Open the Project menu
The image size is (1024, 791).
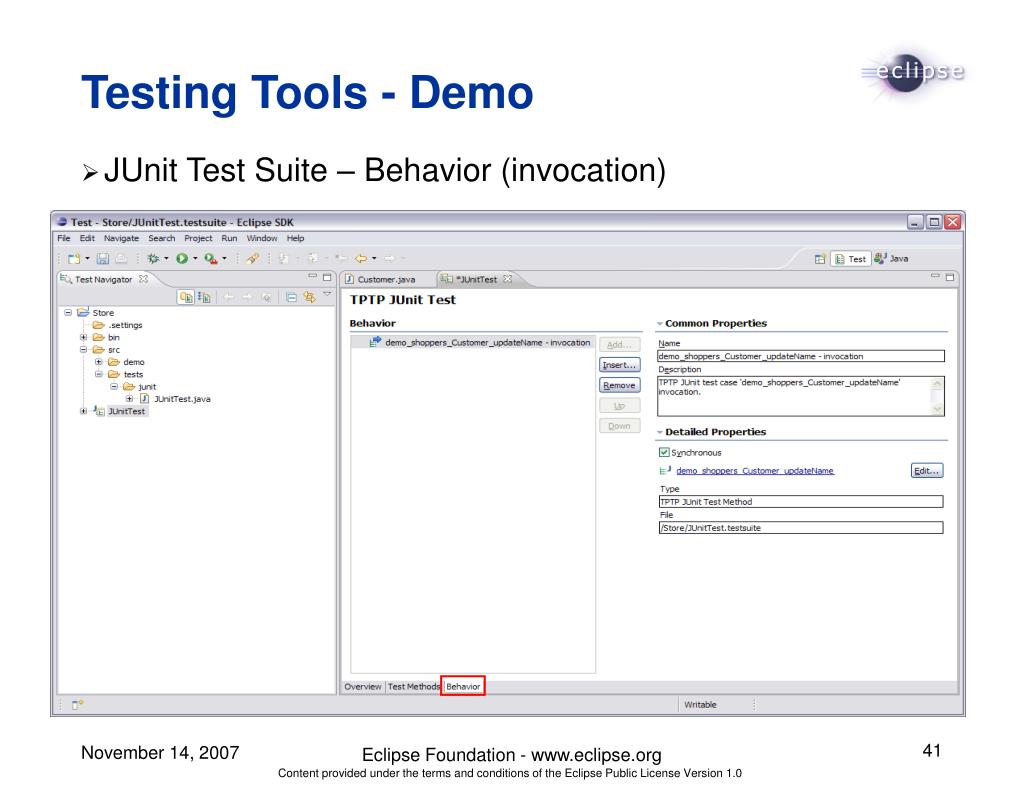[198, 238]
